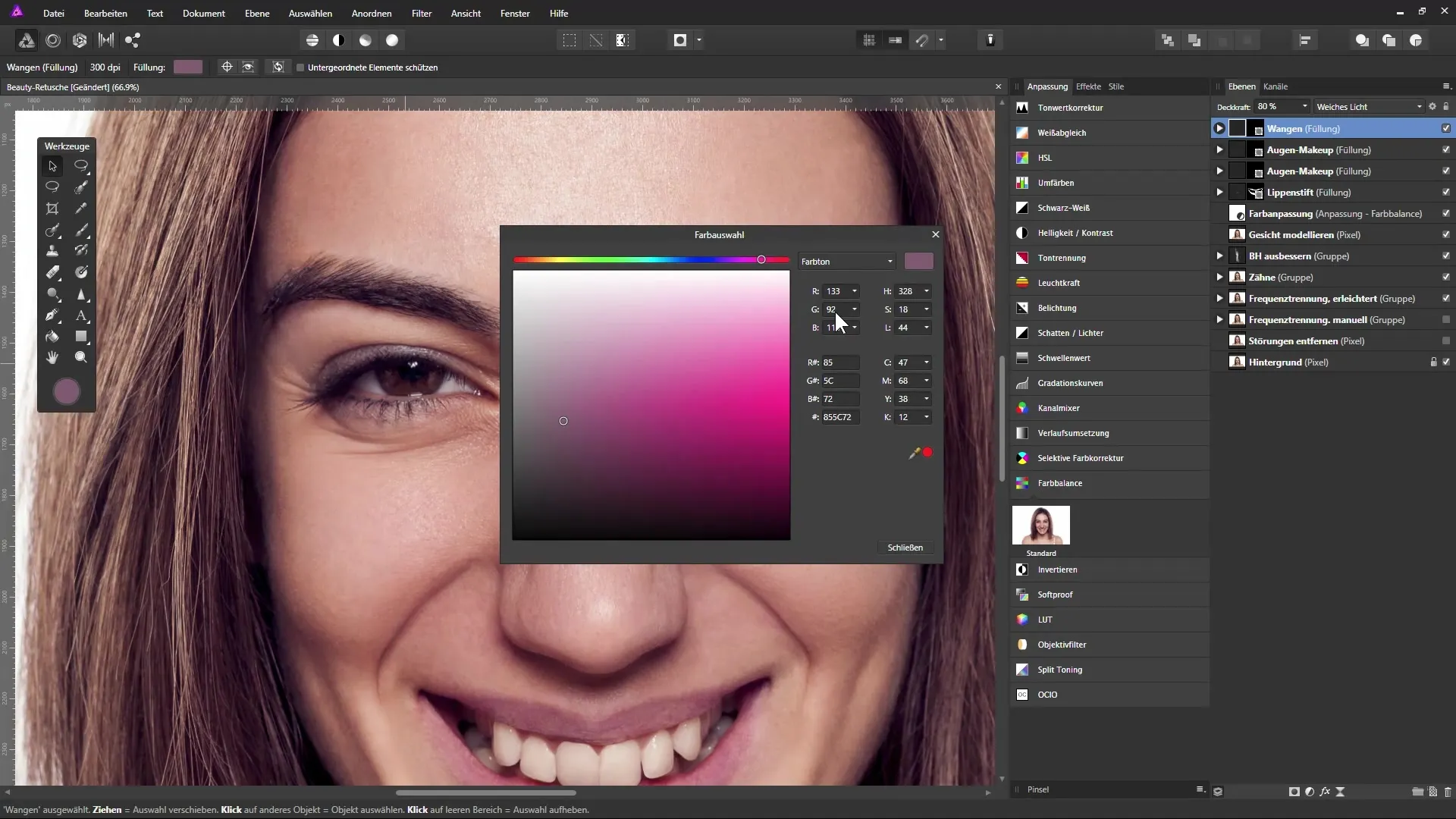Add a Selektive Farbkorrektur adjustment
1456x819 pixels.
pos(1110,458)
